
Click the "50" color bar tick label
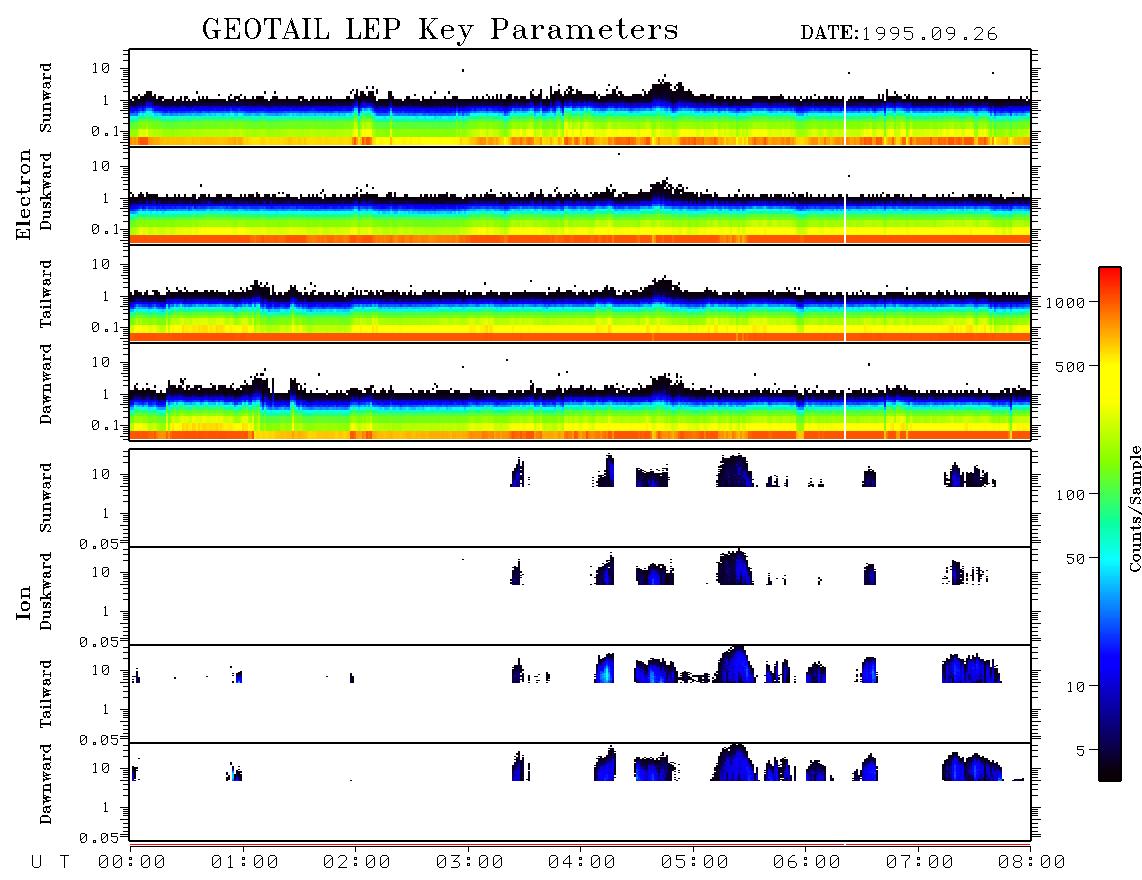pos(1074,559)
